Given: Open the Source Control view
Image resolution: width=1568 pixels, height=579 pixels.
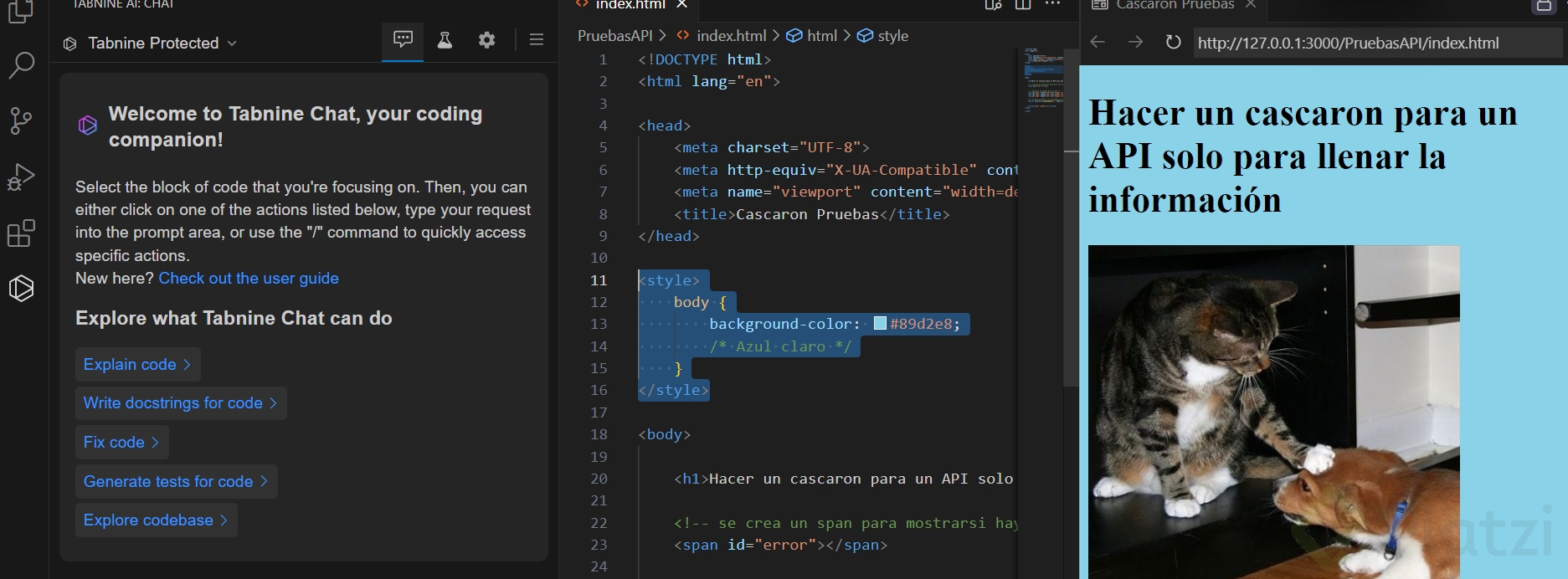Looking at the screenshot, I should (21, 120).
